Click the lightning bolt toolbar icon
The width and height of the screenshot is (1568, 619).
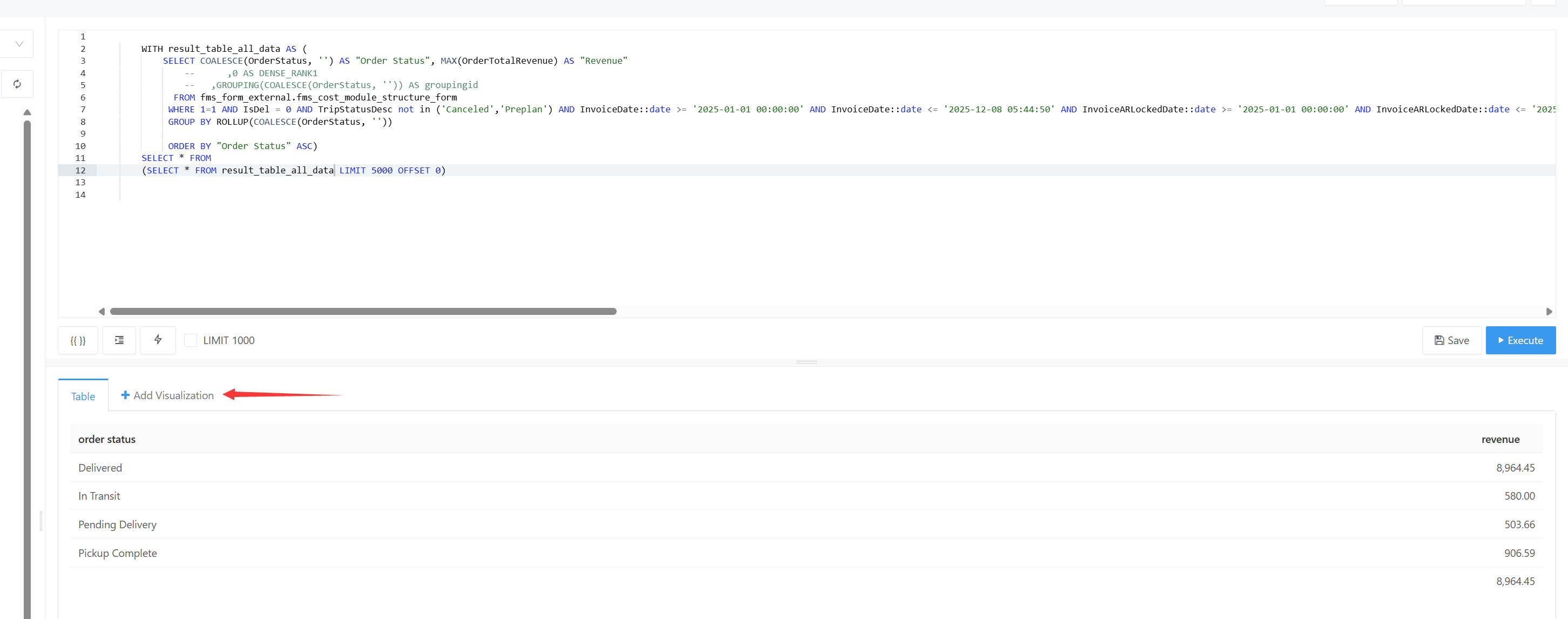coord(158,340)
